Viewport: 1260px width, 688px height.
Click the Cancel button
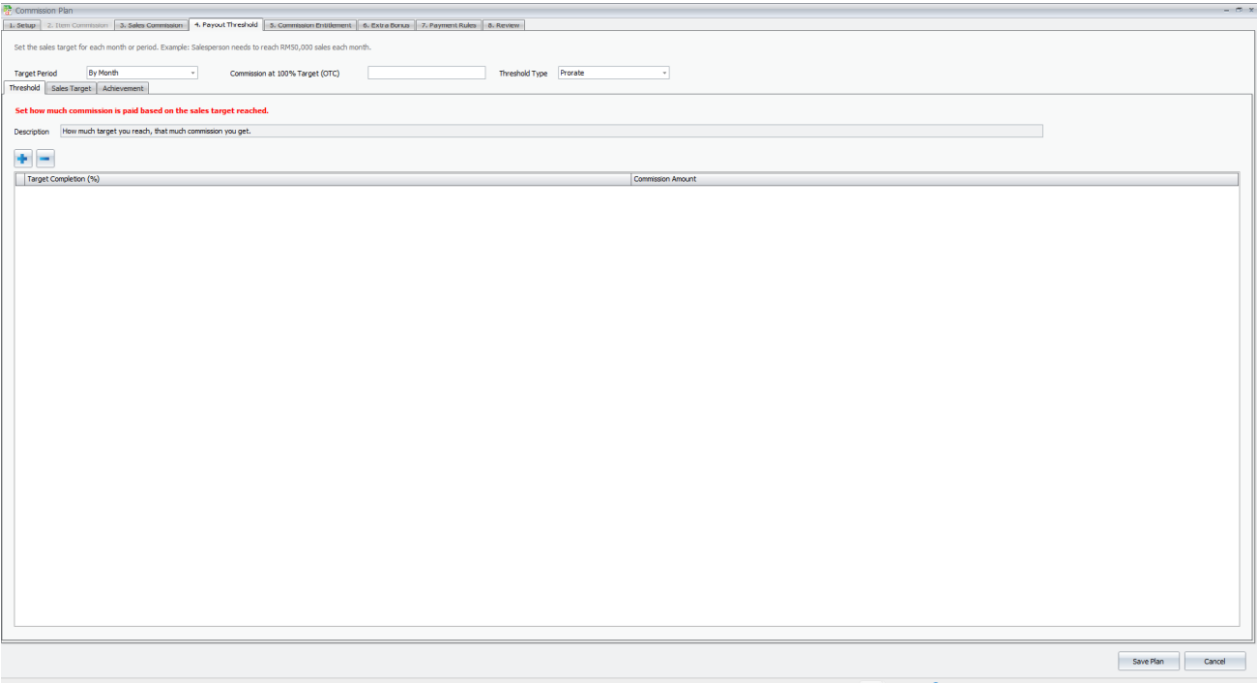(1215, 661)
